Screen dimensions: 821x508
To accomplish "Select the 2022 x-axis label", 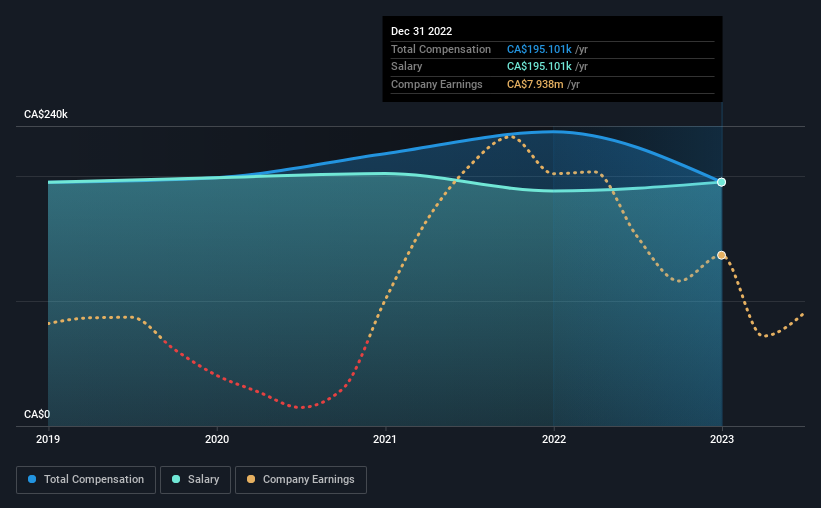I will pyautogui.click(x=554, y=439).
